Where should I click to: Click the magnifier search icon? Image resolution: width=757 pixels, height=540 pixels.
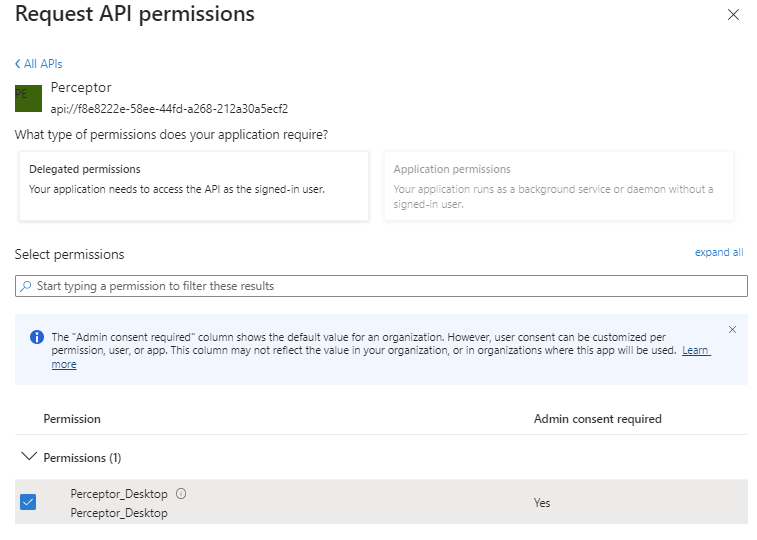(26, 286)
